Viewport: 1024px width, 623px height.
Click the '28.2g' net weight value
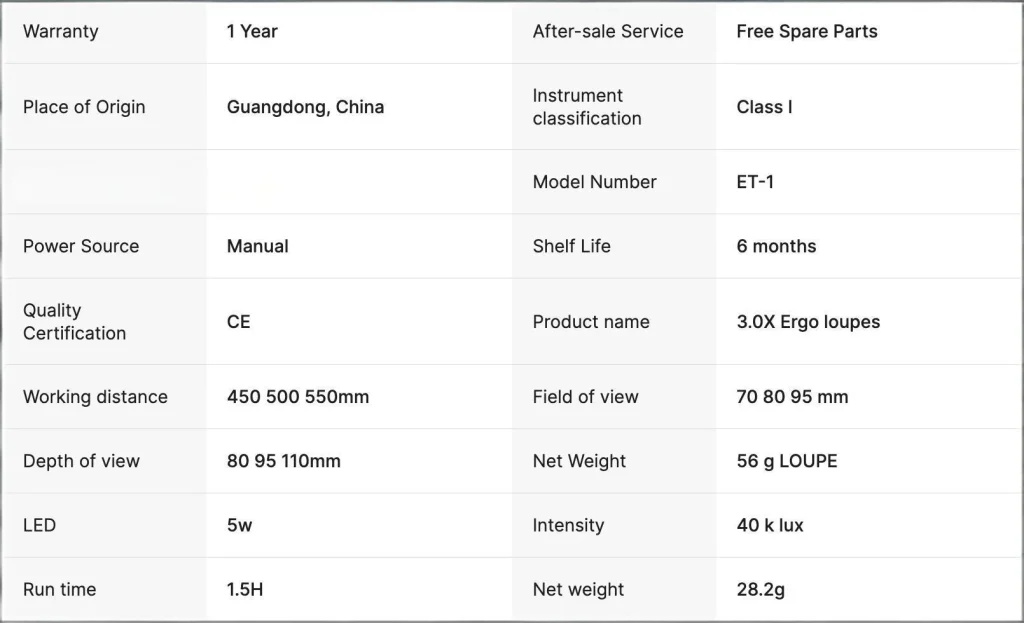coord(760,589)
